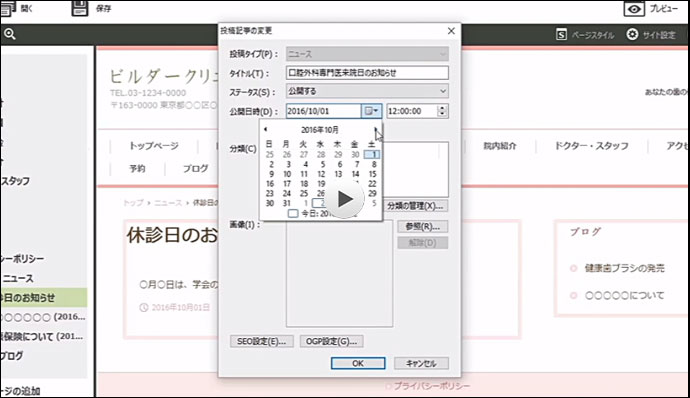This screenshot has width=690, height=398.
Task: Select day 10 in calendar
Action: point(287,174)
